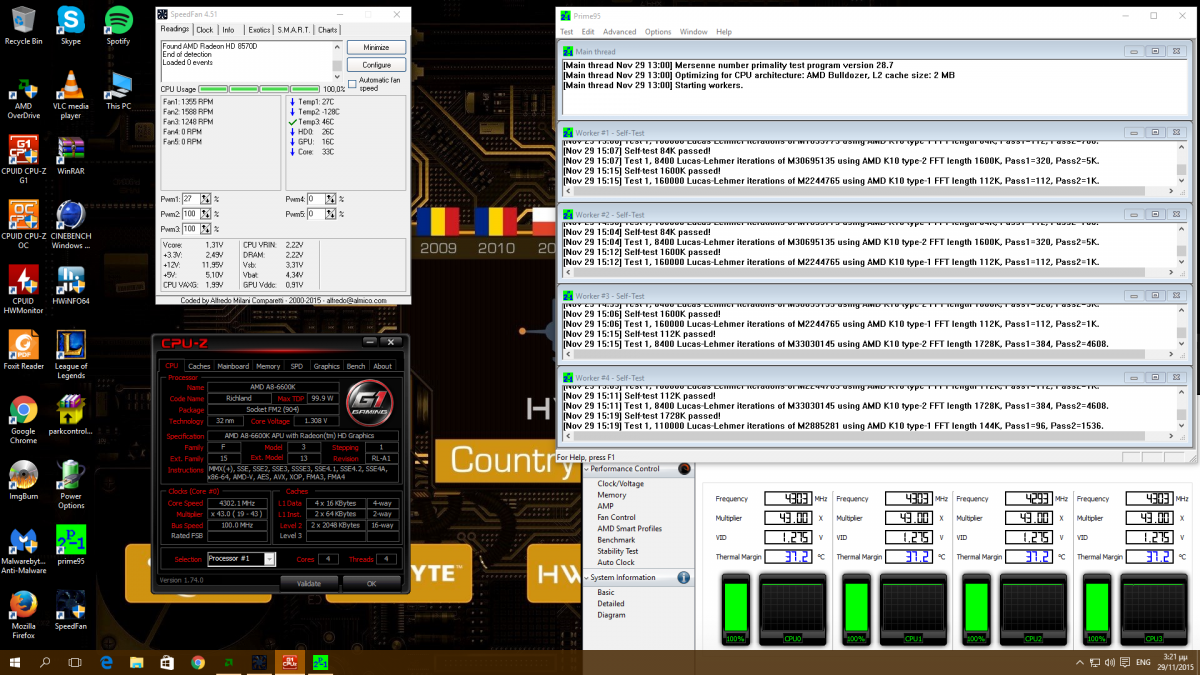Click the SpeedFan fan icon on the taskbar
Image resolution: width=1200 pixels, height=675 pixels.
tap(259, 662)
